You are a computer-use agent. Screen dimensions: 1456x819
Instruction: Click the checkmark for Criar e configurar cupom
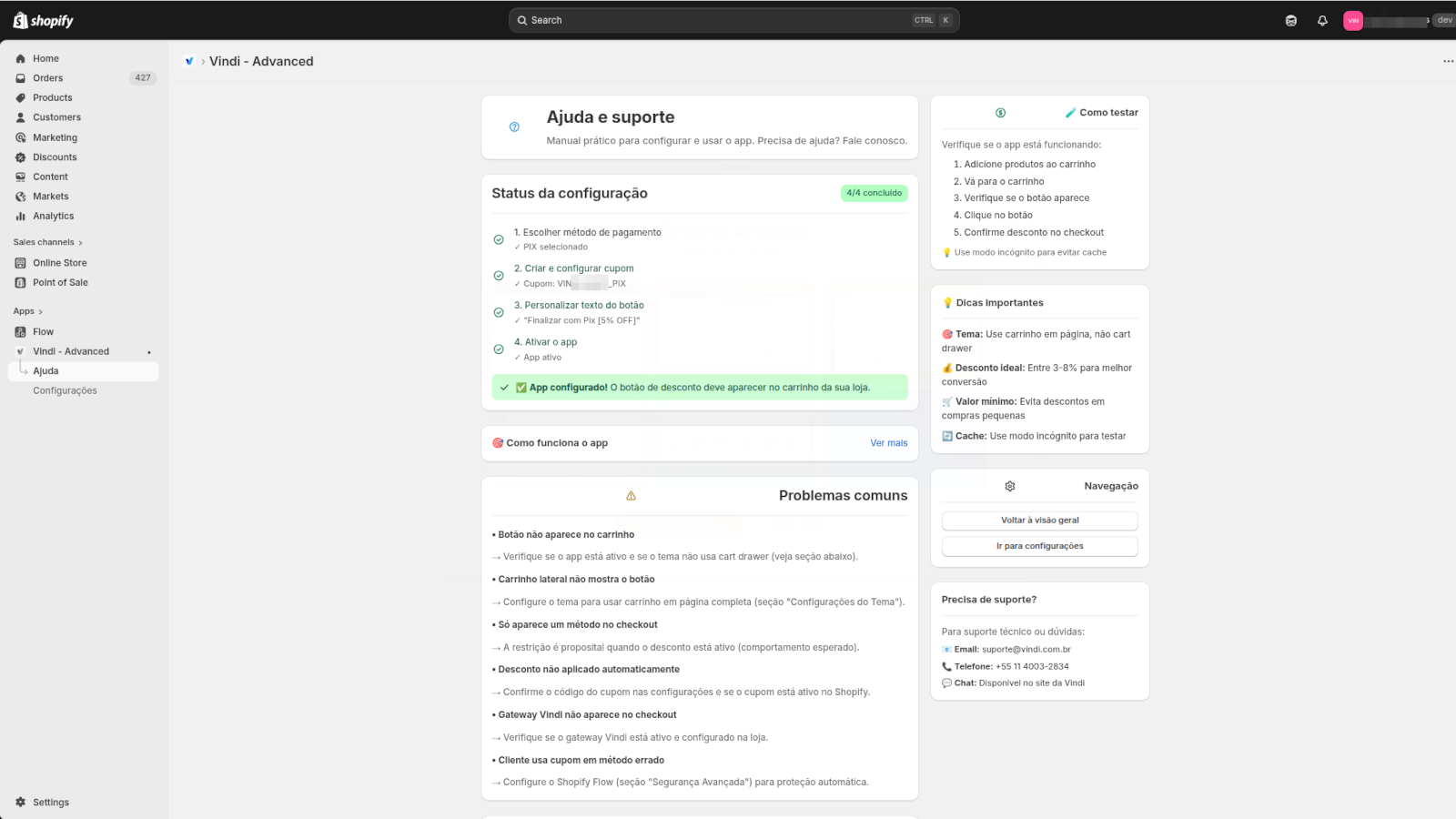(499, 276)
